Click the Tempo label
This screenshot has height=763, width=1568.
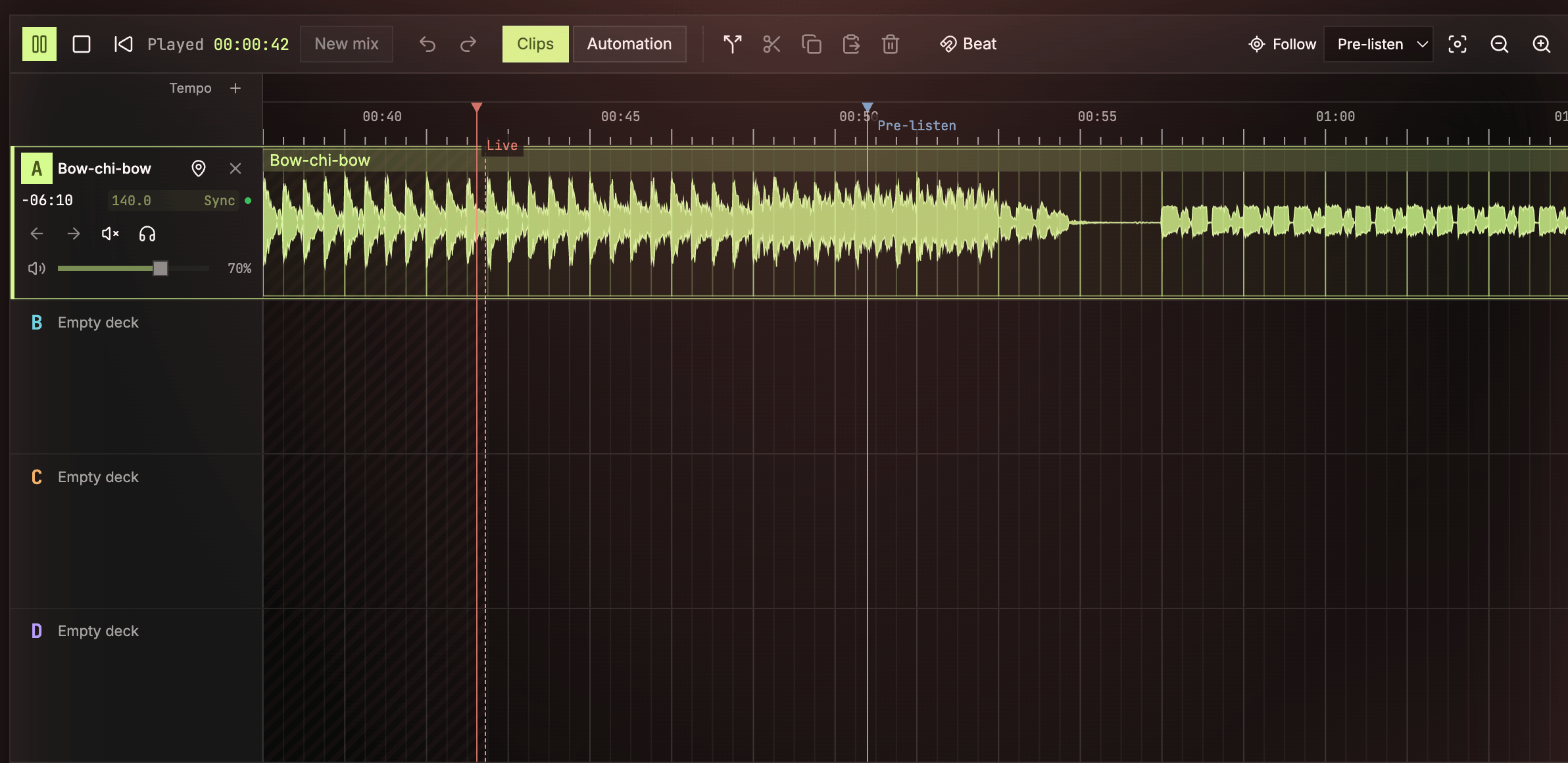(x=190, y=88)
